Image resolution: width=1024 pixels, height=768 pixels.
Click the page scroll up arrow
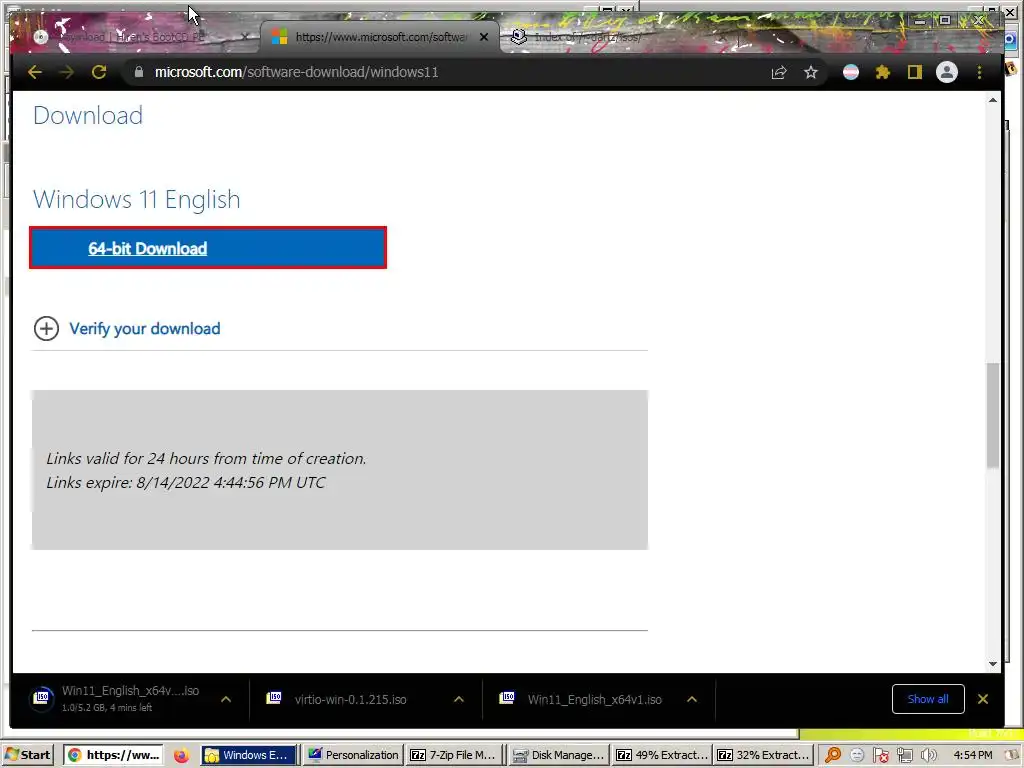point(993,100)
